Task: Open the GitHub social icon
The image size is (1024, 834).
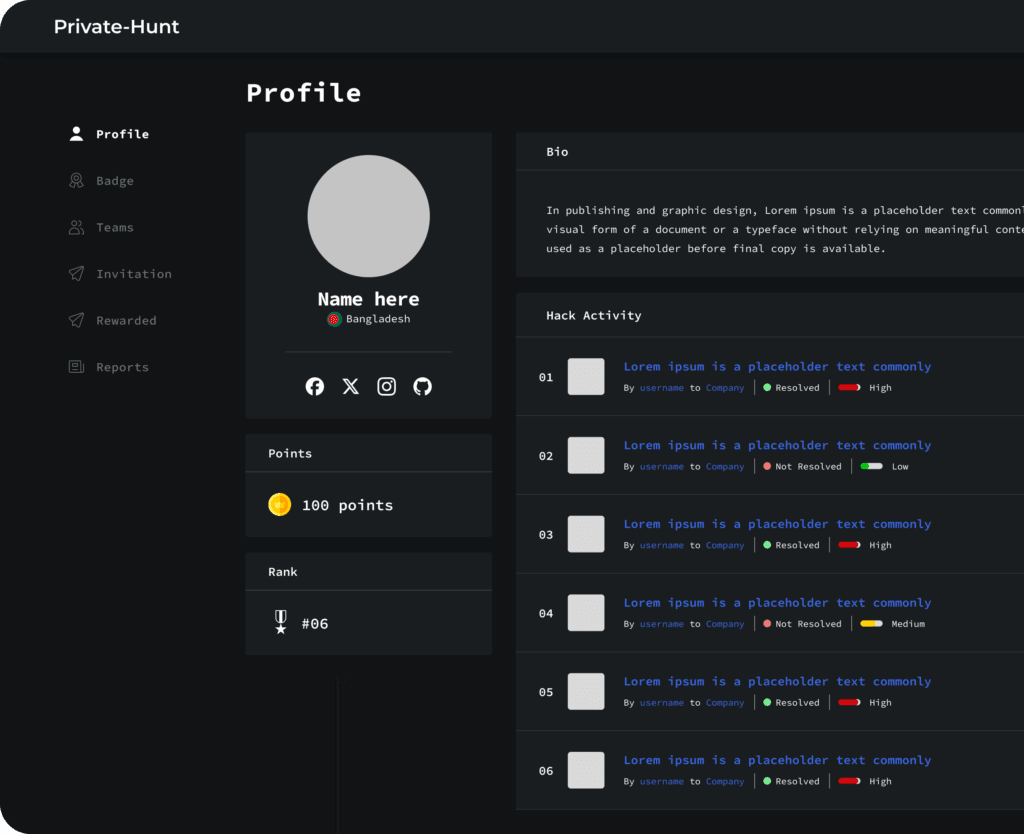Action: (x=423, y=387)
